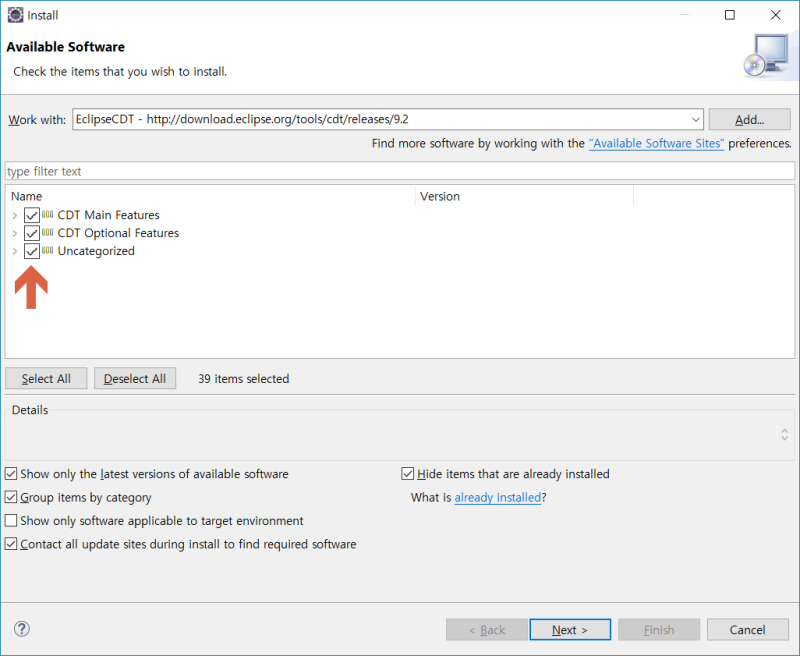Open the Work with dropdown arrow
The image size is (800, 656).
695,119
